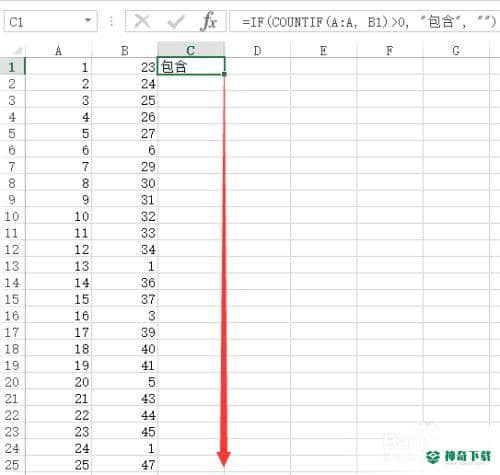This screenshot has height=475, width=500.
Task: Select row 25 header
Action: tap(12, 465)
